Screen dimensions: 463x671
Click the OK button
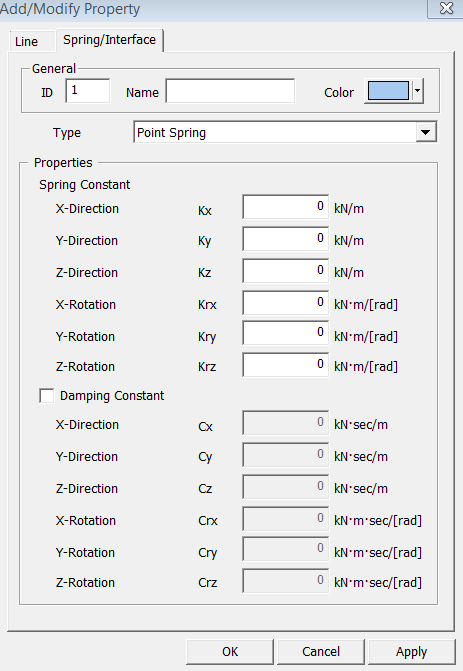[x=230, y=651]
